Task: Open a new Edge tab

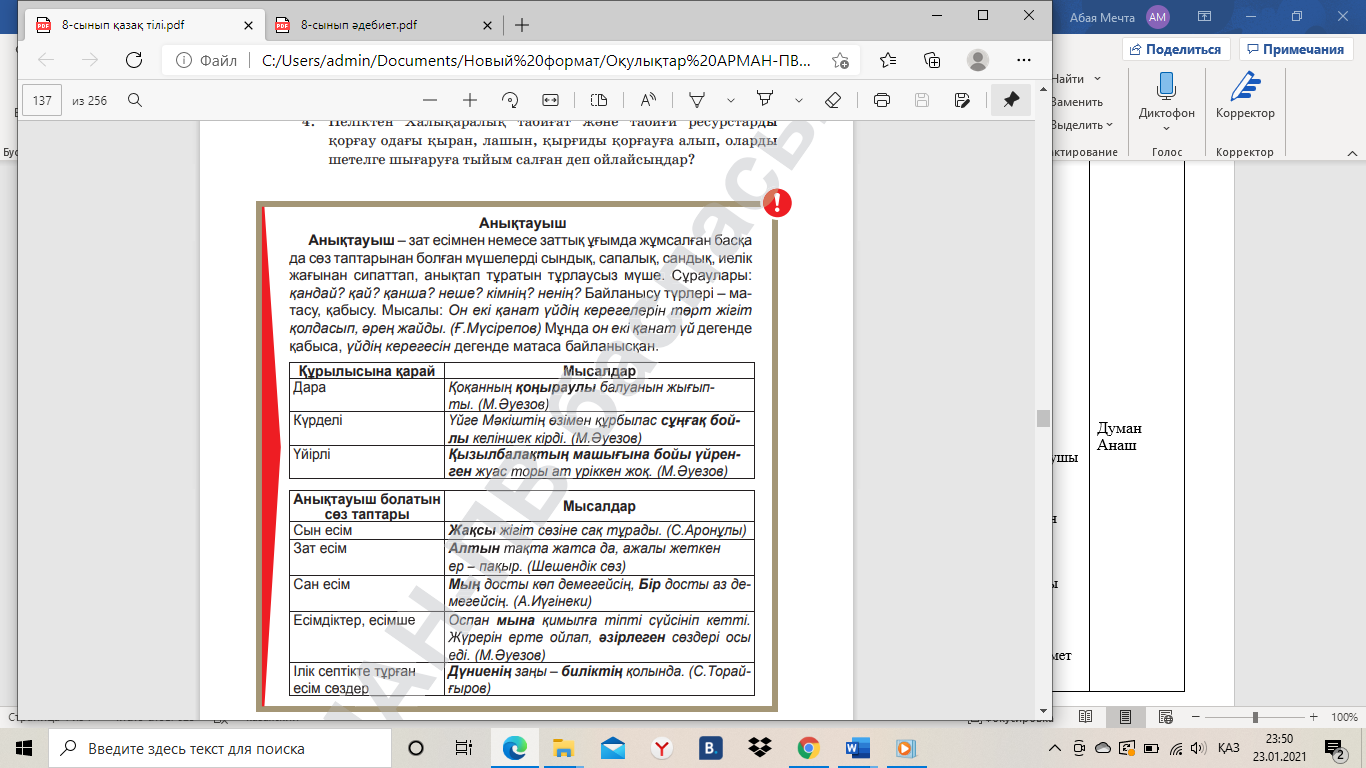Action: [x=521, y=25]
